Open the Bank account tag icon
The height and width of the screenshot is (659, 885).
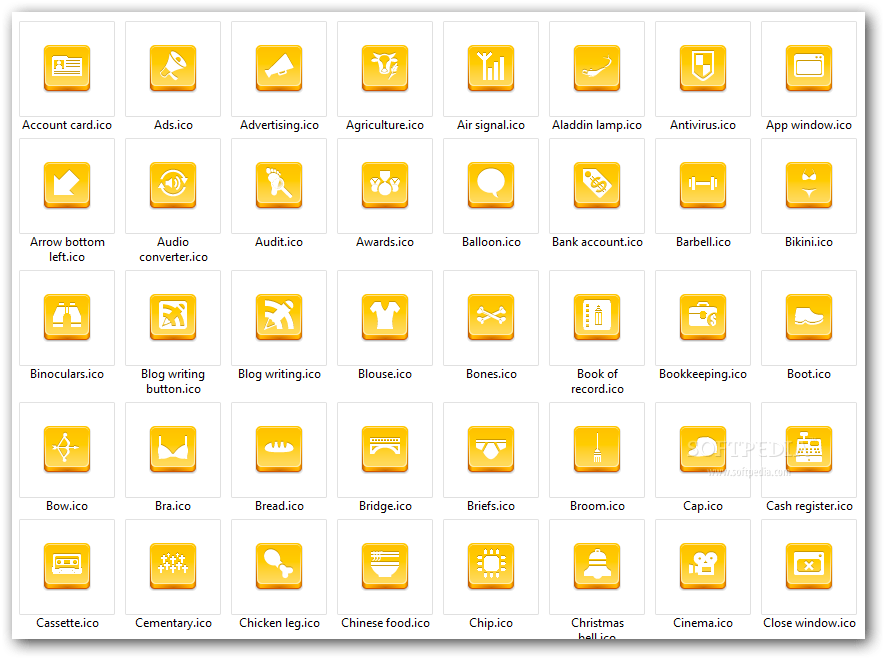[596, 185]
